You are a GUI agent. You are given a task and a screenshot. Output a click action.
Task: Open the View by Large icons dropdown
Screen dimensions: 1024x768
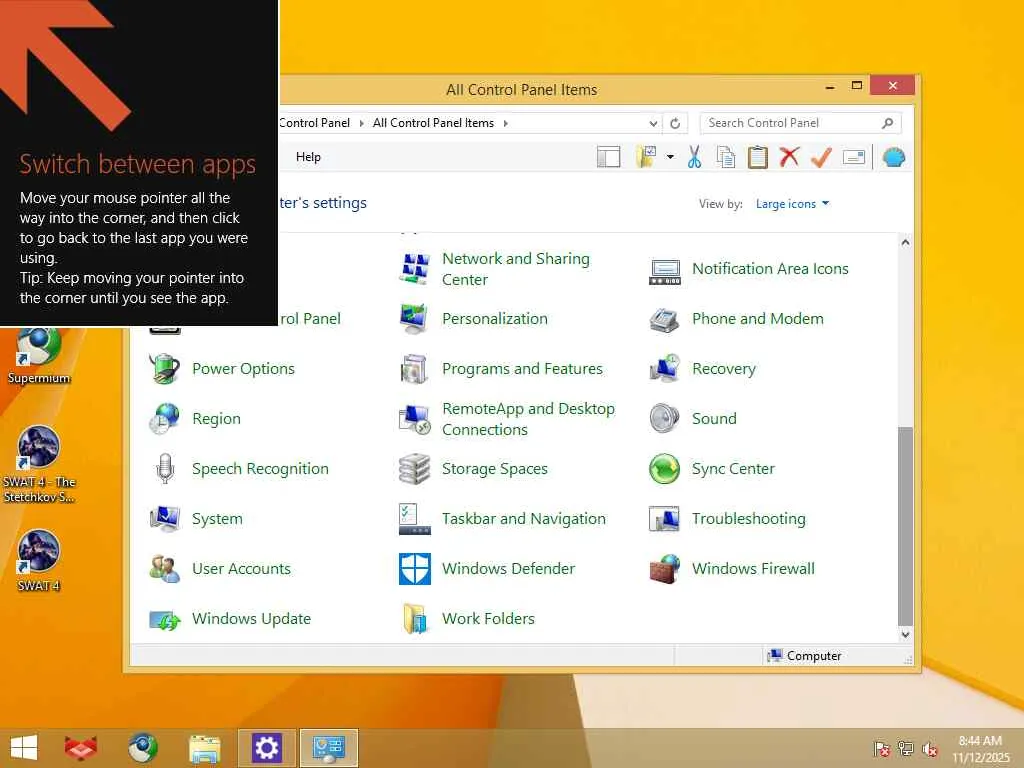(792, 204)
